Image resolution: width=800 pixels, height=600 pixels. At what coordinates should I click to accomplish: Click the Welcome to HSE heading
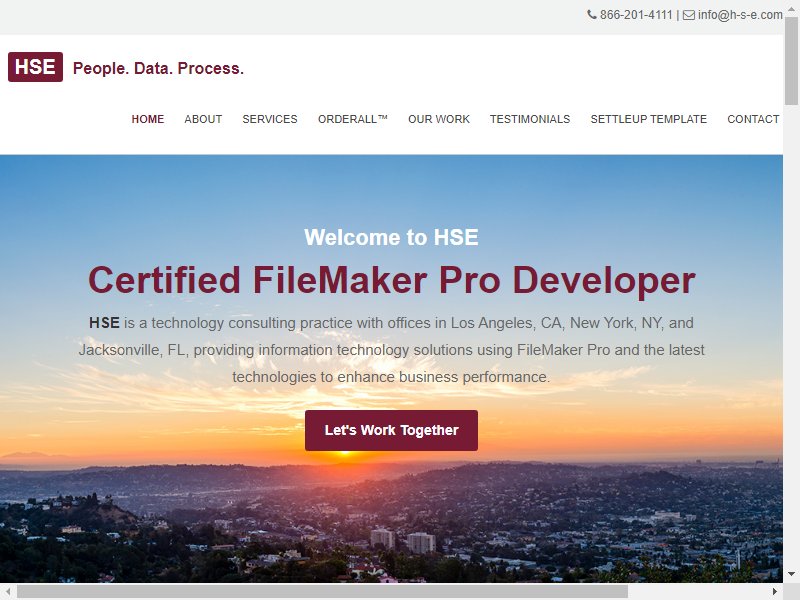[x=391, y=237]
